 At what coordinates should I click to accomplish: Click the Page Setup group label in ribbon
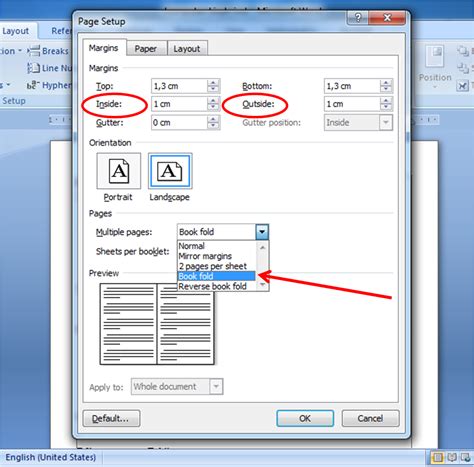pos(13,101)
